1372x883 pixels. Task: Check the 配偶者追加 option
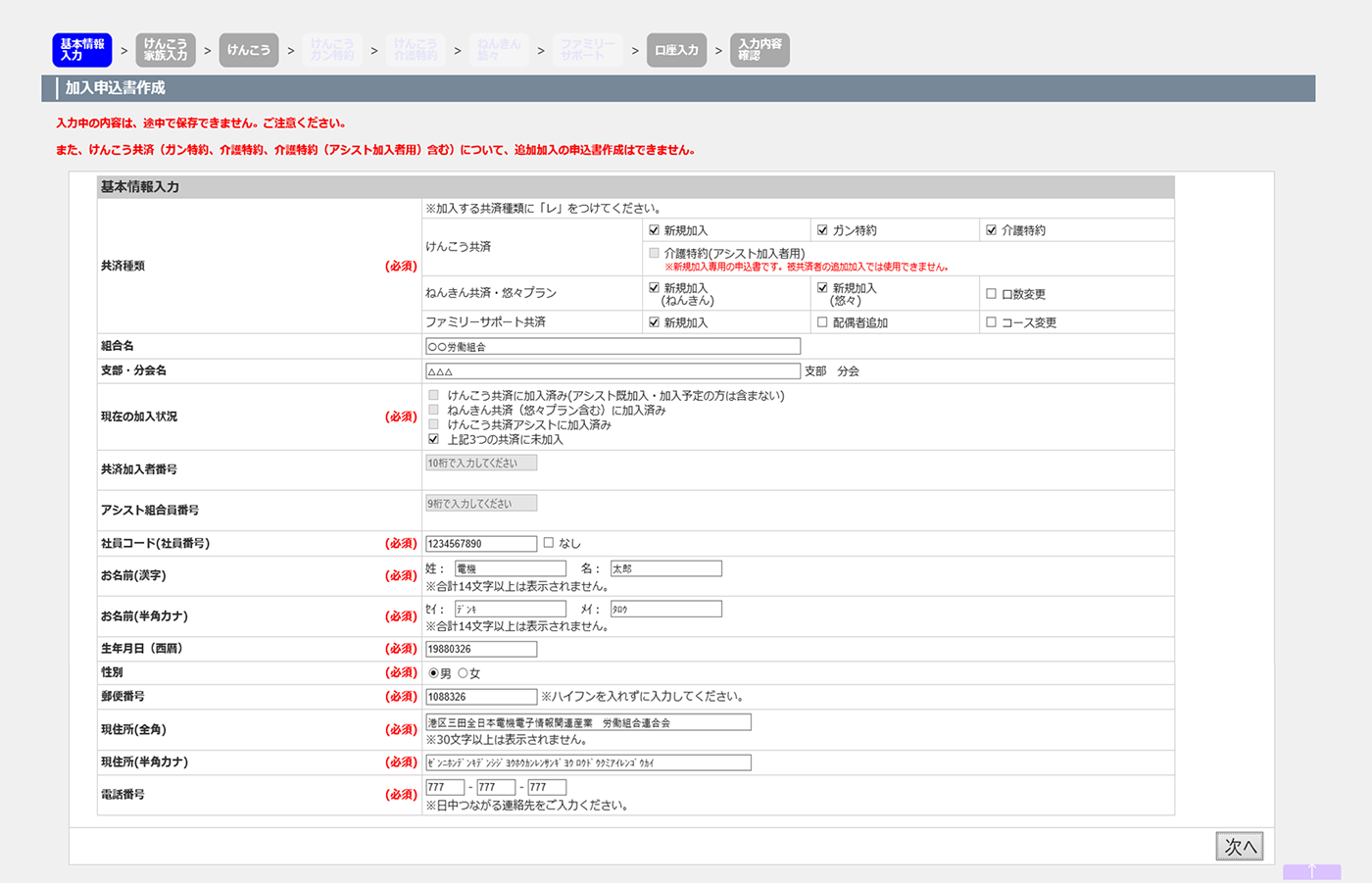coord(822,322)
